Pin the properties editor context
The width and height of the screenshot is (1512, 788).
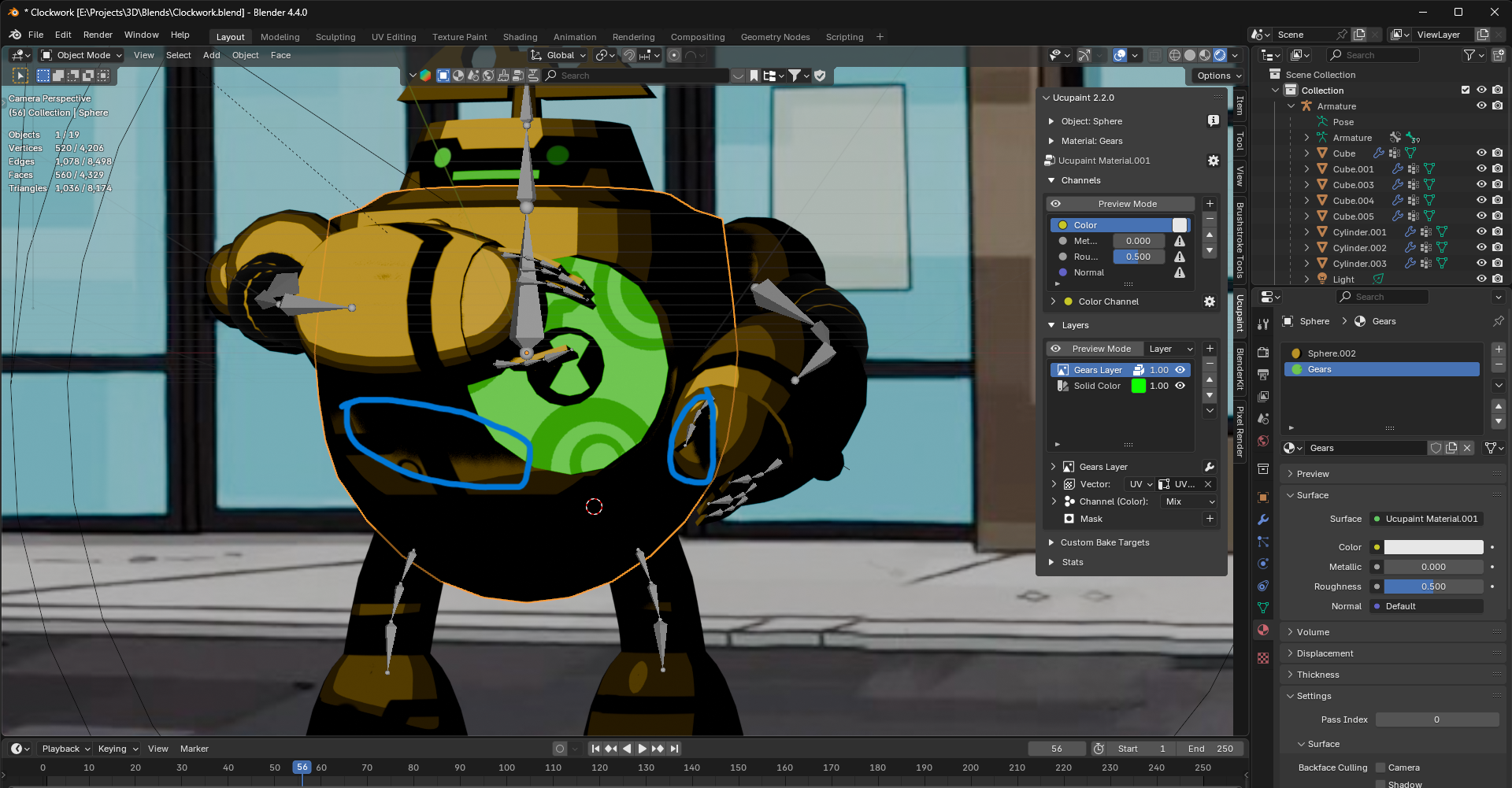tap(1498, 321)
